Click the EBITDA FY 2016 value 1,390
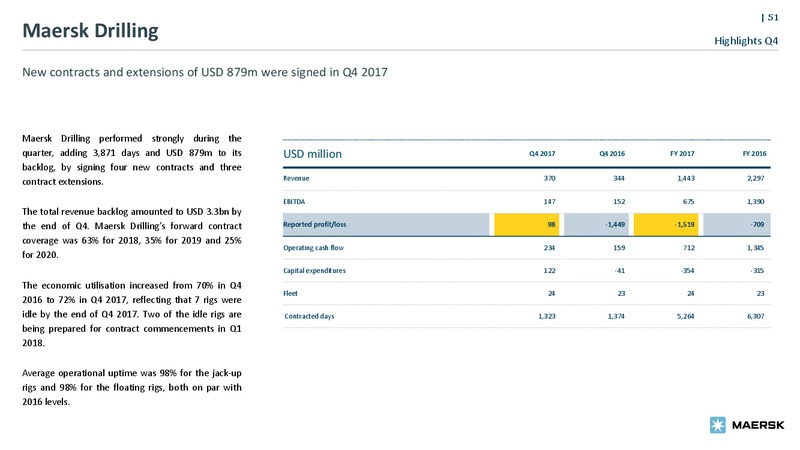 [x=755, y=202]
